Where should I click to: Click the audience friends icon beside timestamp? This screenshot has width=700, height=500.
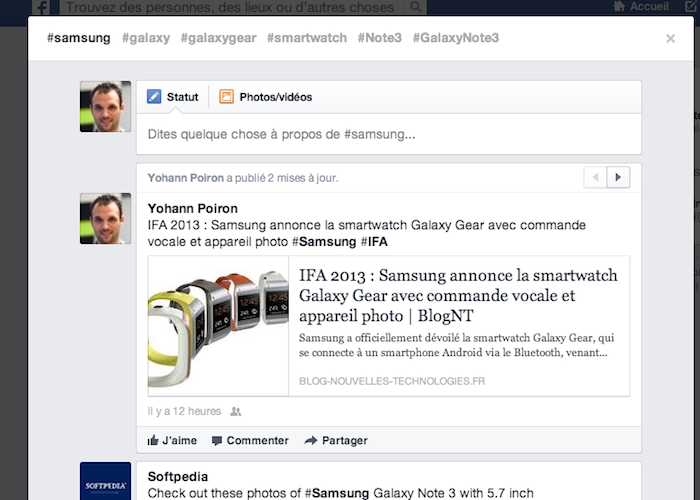click(x=235, y=411)
